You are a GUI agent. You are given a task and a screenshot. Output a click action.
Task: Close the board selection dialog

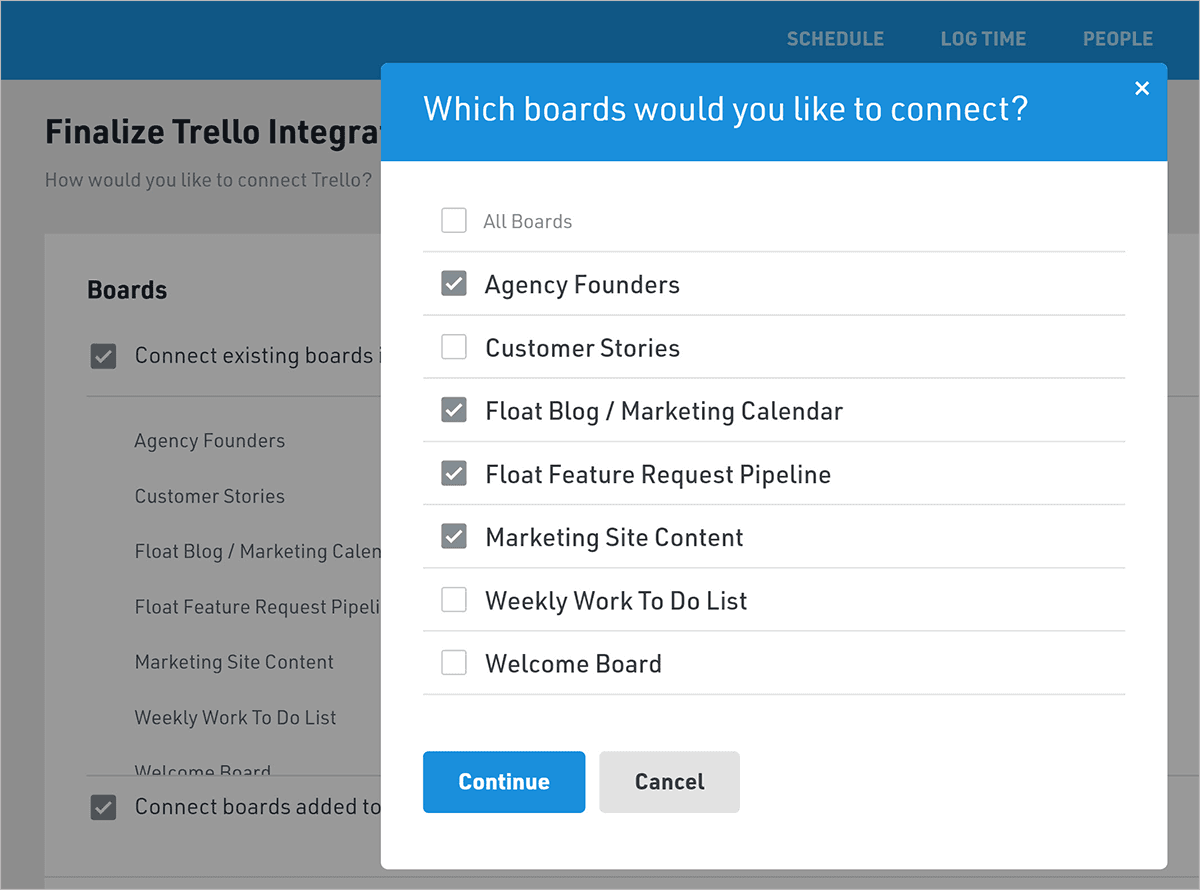tap(1142, 89)
